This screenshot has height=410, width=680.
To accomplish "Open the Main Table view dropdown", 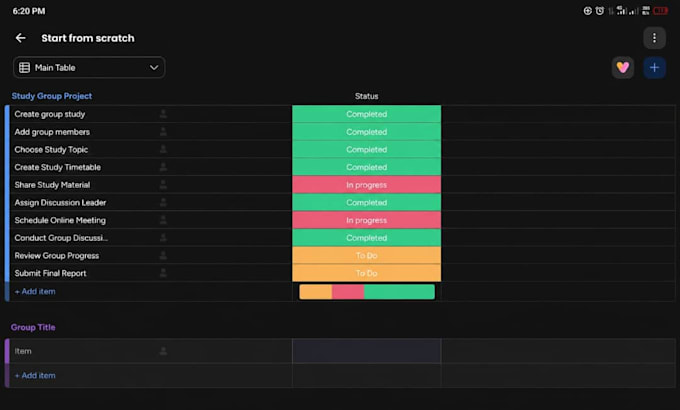I will (x=89, y=67).
